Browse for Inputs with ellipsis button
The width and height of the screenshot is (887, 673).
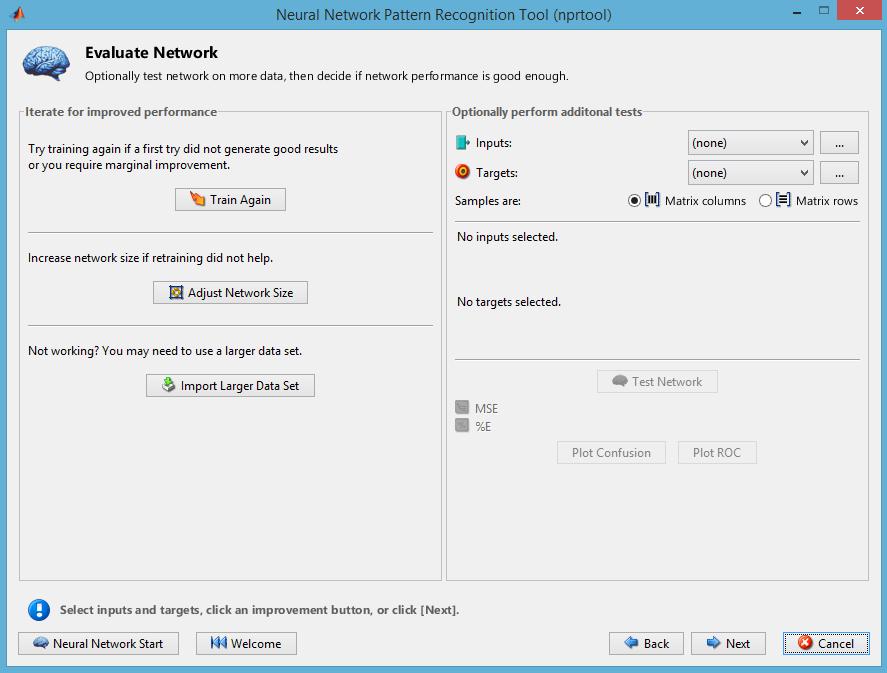pos(839,143)
